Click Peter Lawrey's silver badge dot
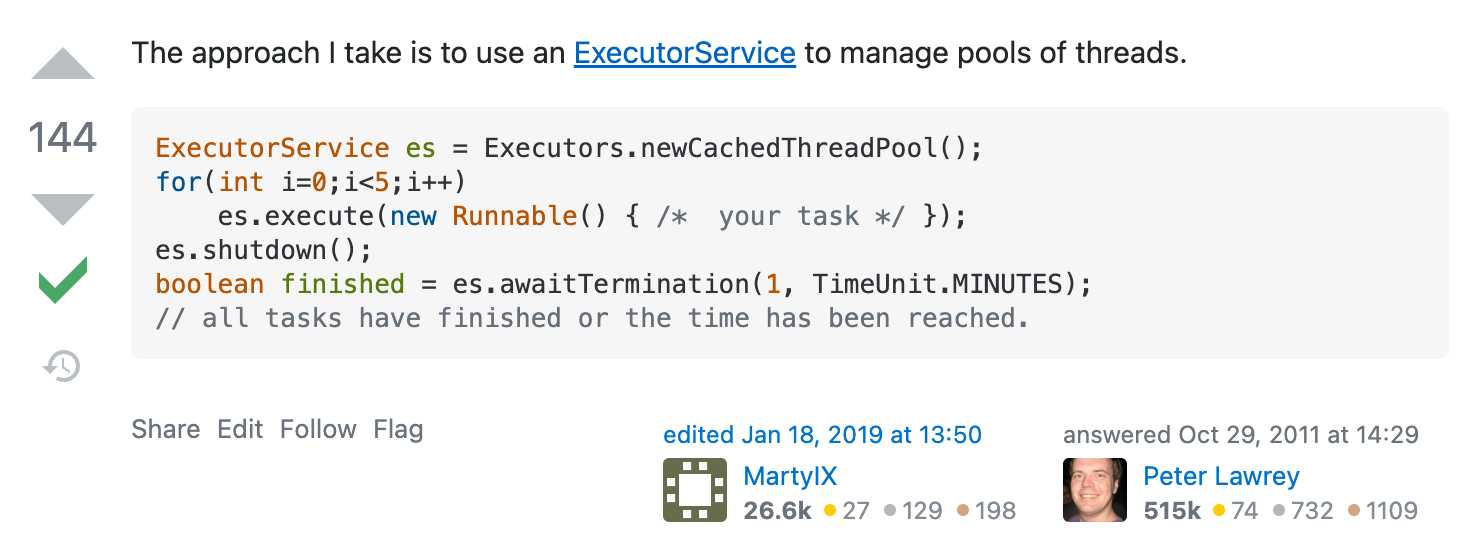This screenshot has height=558, width=1482. click(x=1280, y=511)
